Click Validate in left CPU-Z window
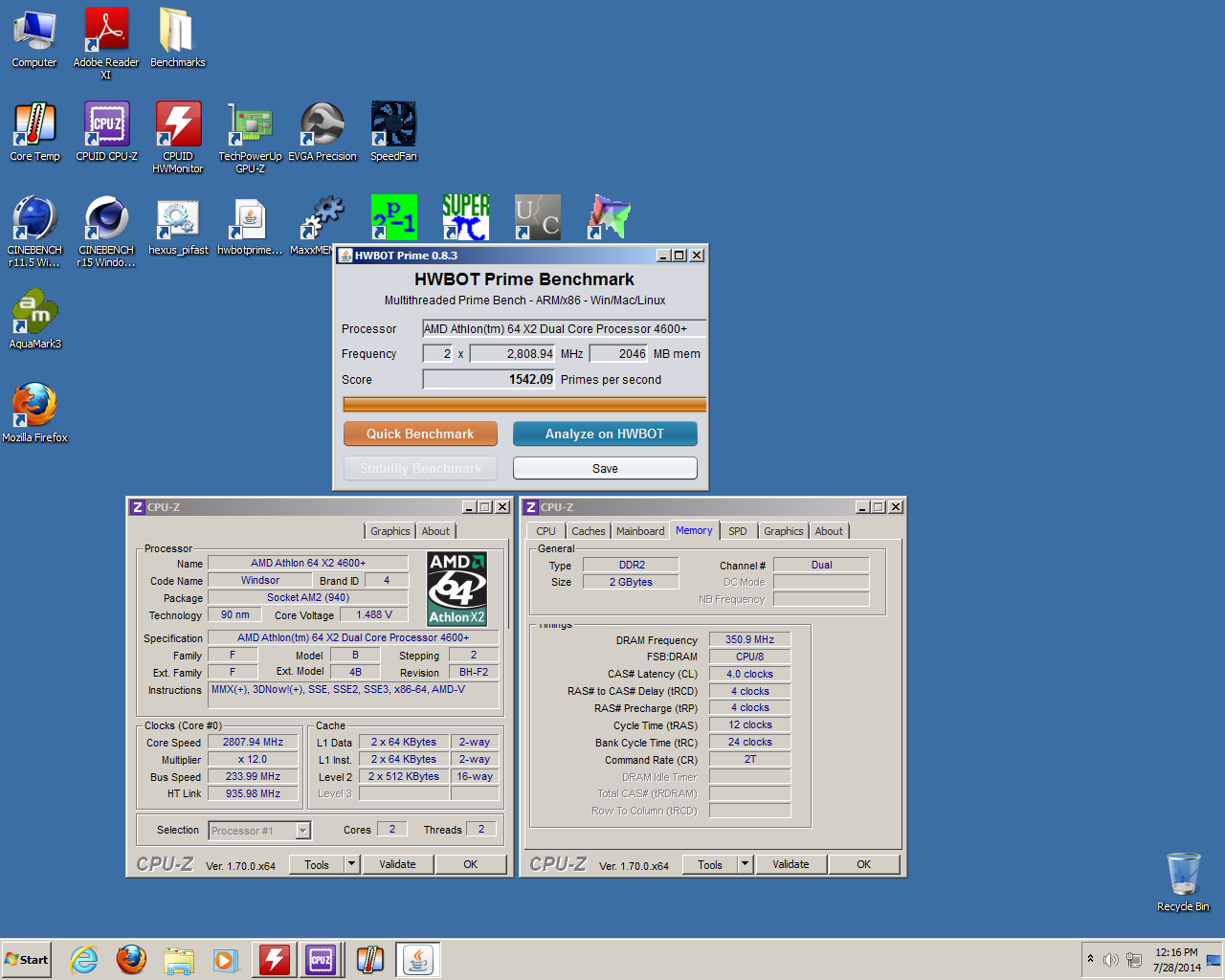 [397, 864]
